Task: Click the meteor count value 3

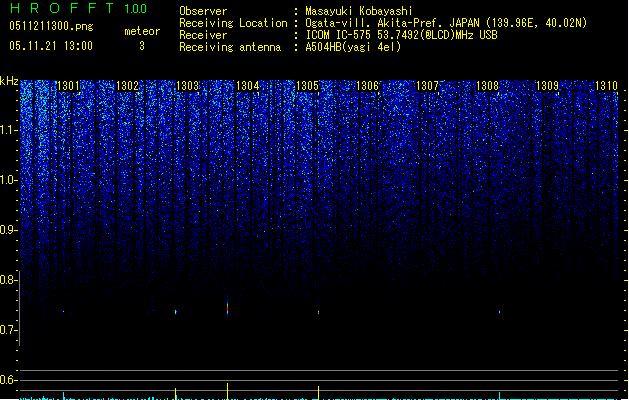Action: (x=142, y=46)
